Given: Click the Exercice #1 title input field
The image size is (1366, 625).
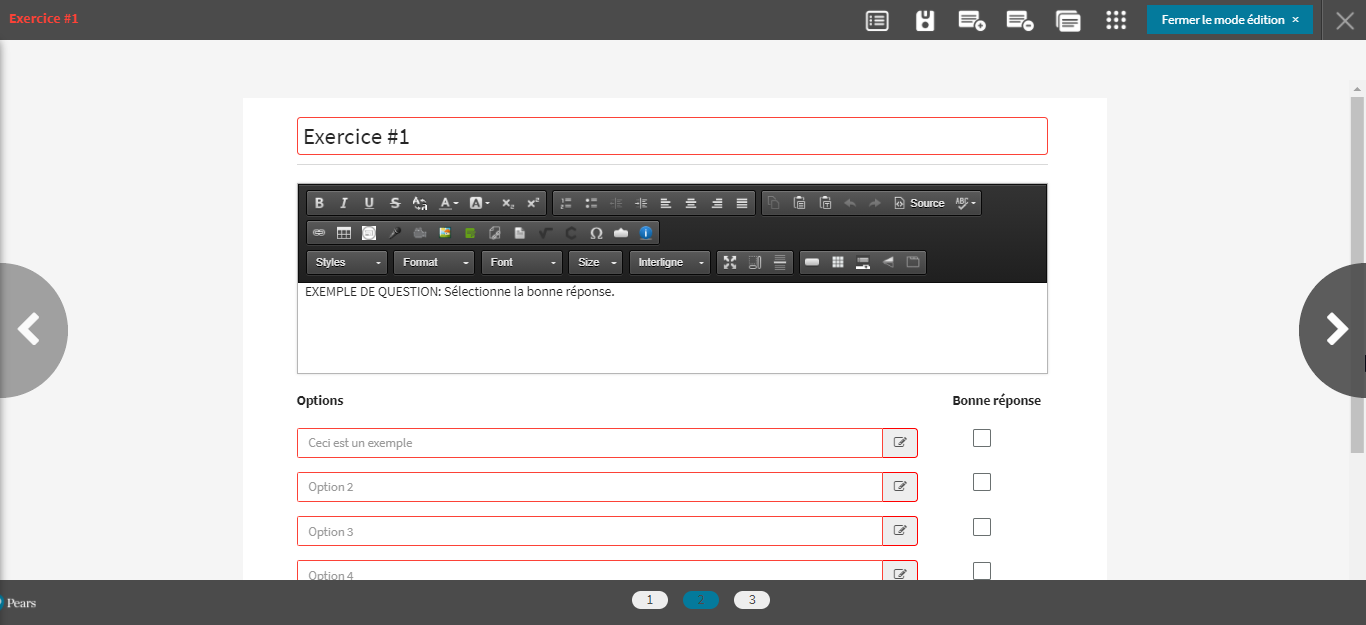Looking at the screenshot, I should pyautogui.click(x=672, y=136).
